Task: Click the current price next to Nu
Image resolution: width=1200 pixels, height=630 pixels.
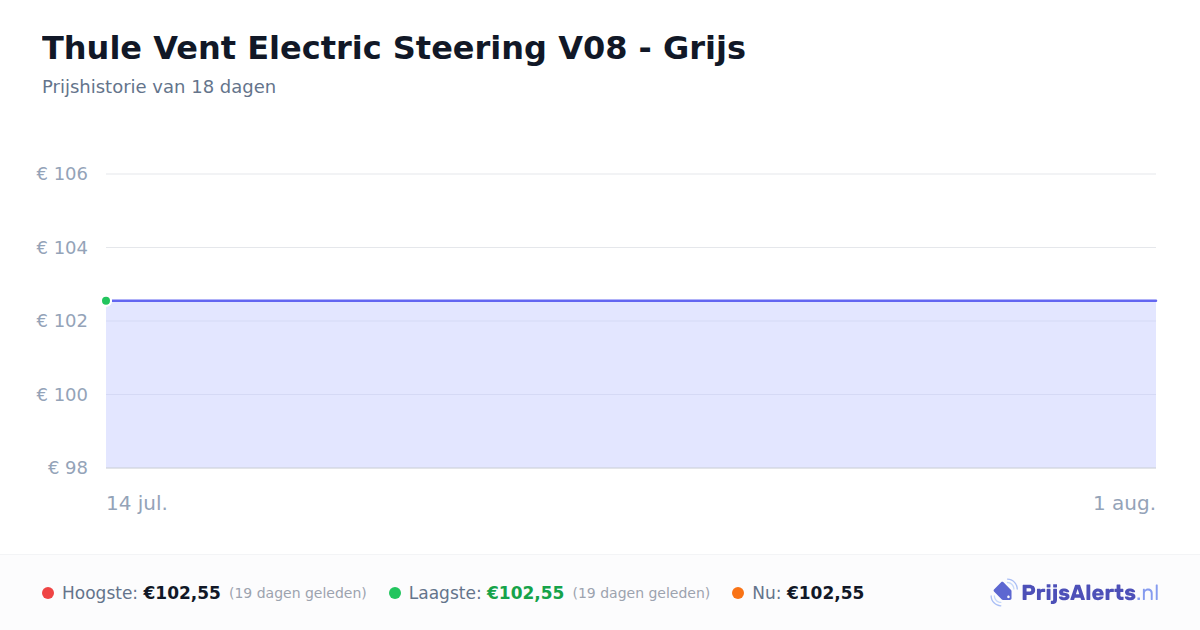Action: (x=825, y=593)
